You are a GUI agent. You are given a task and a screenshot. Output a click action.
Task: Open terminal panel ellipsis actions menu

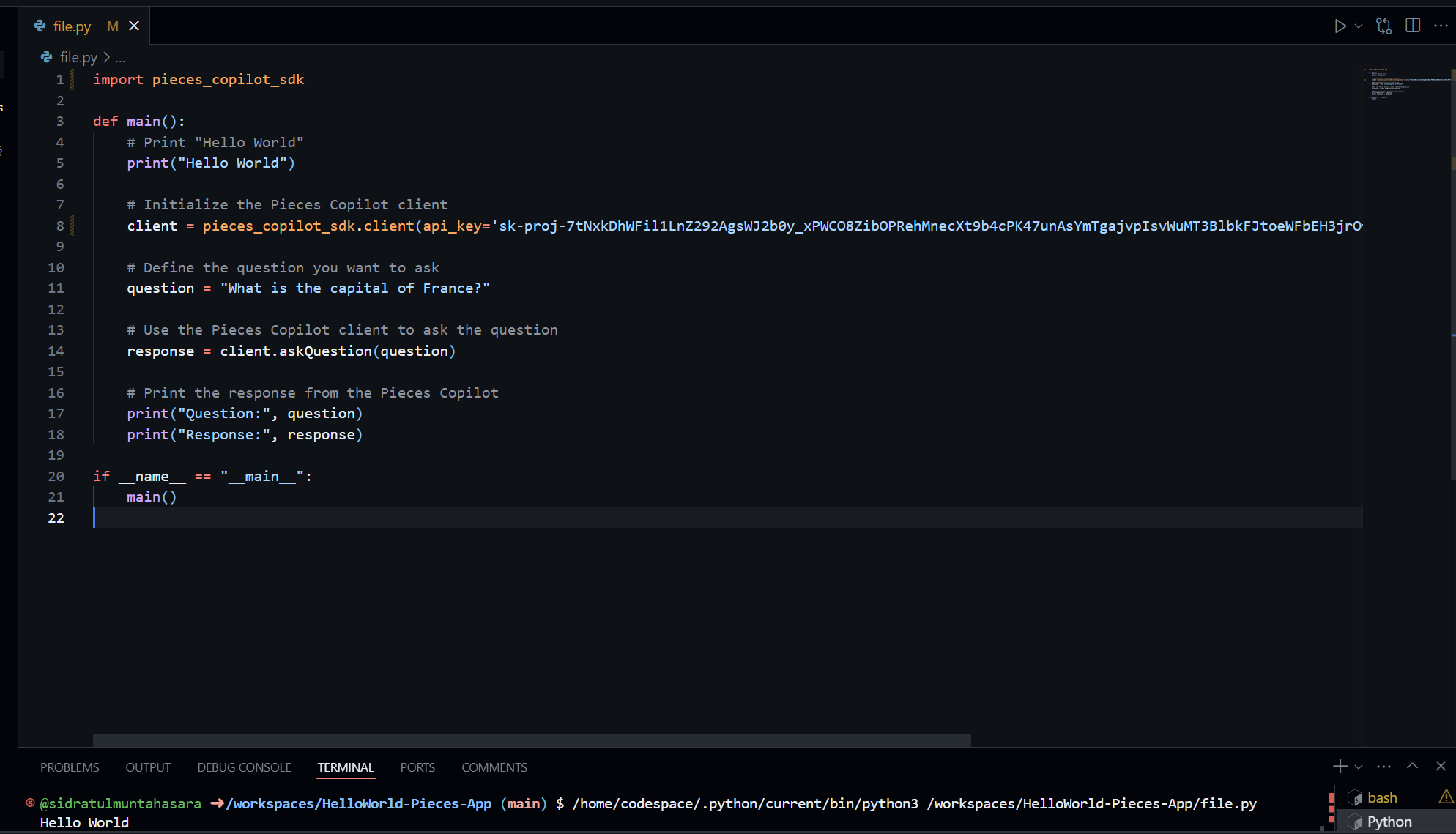click(1383, 767)
